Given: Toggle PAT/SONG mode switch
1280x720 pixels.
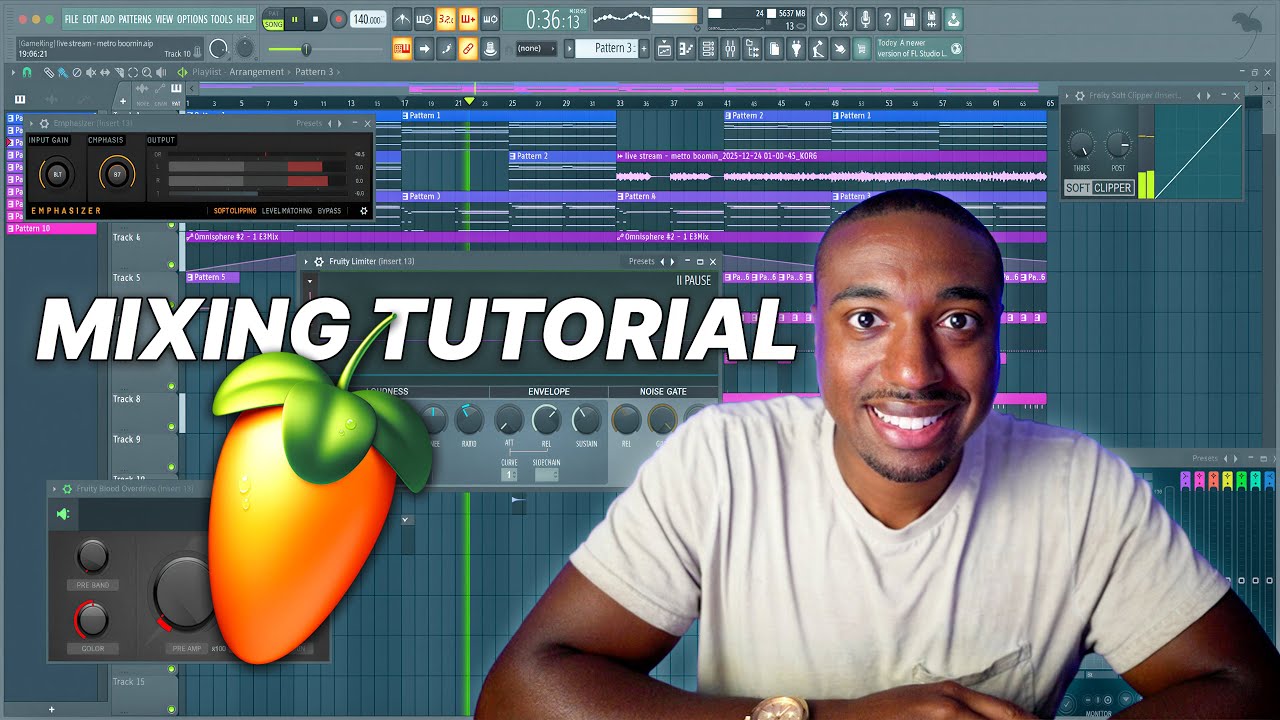Looking at the screenshot, I should tap(272, 19).
